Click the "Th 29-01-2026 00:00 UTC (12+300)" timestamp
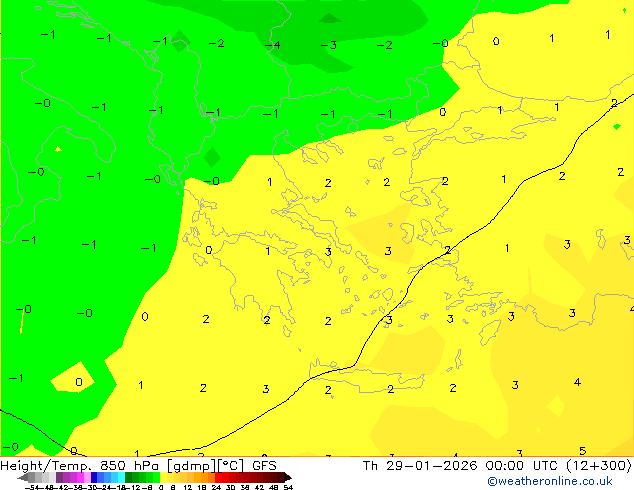634x490 pixels. (x=497, y=466)
